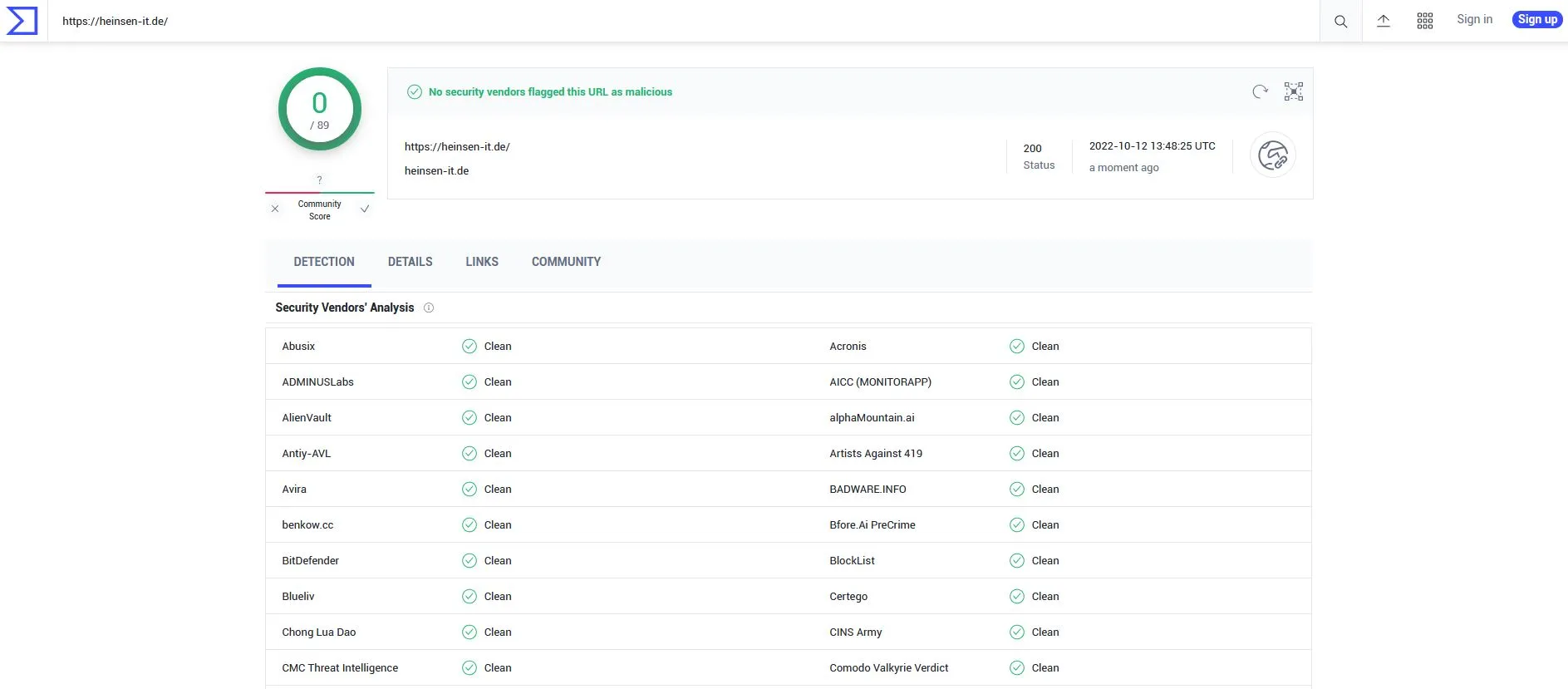Click the Status label under 200

pos(1039,165)
